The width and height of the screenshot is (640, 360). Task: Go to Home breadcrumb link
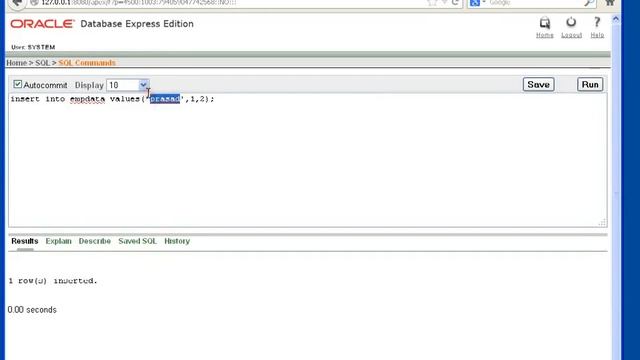(x=16, y=63)
